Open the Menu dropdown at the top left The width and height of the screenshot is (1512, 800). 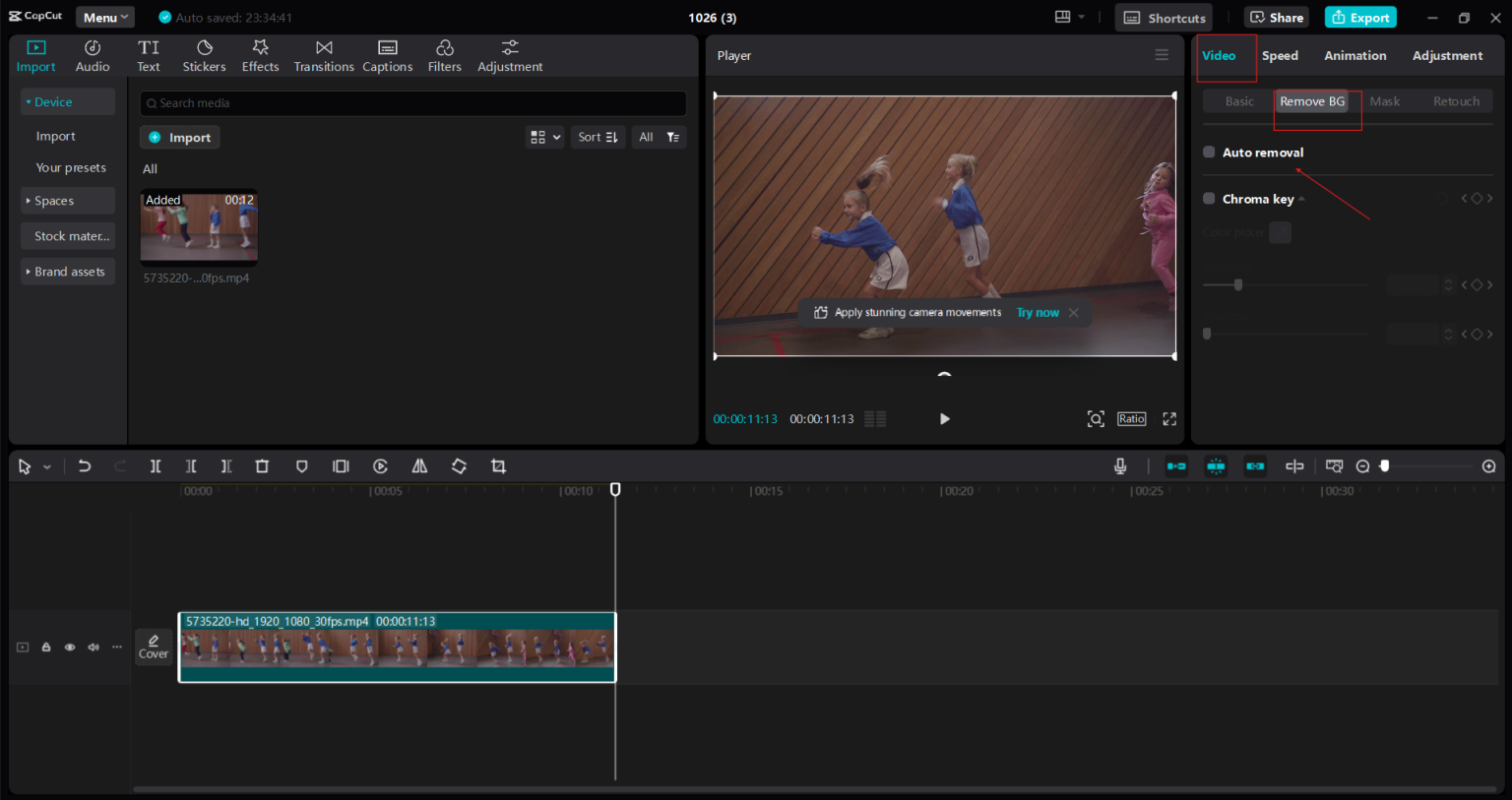104,16
